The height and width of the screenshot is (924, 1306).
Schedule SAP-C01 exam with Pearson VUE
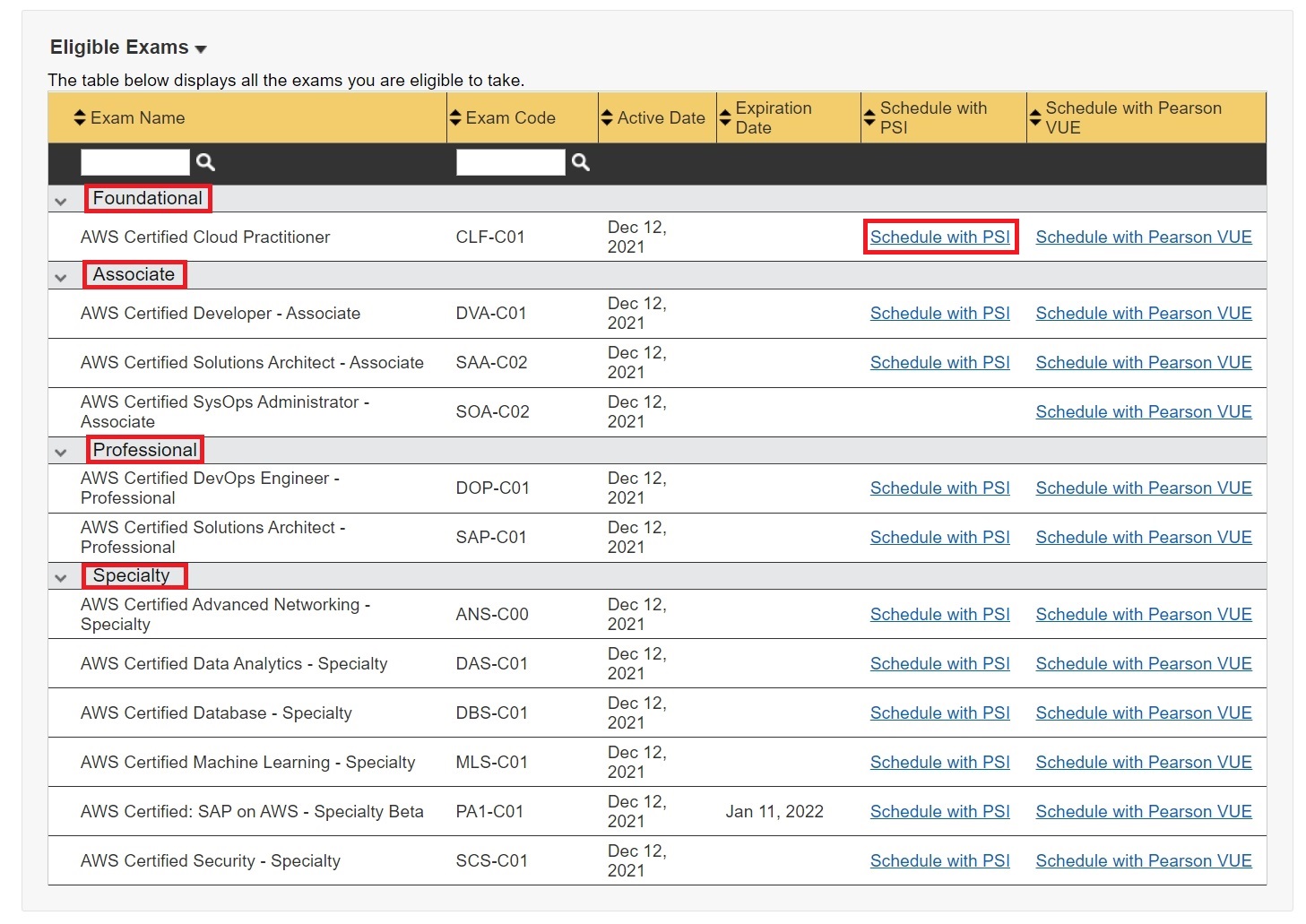[1144, 537]
